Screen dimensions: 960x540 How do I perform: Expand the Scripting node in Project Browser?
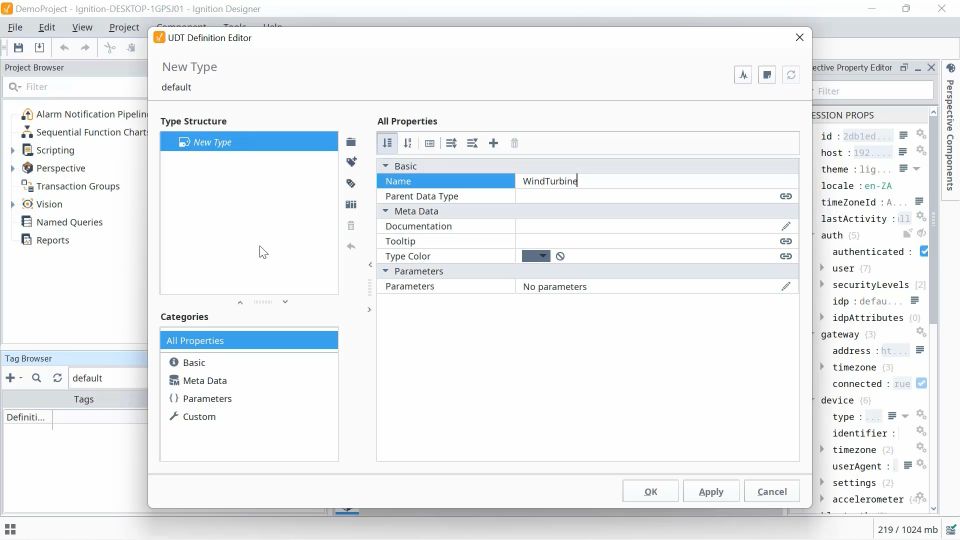pos(13,150)
